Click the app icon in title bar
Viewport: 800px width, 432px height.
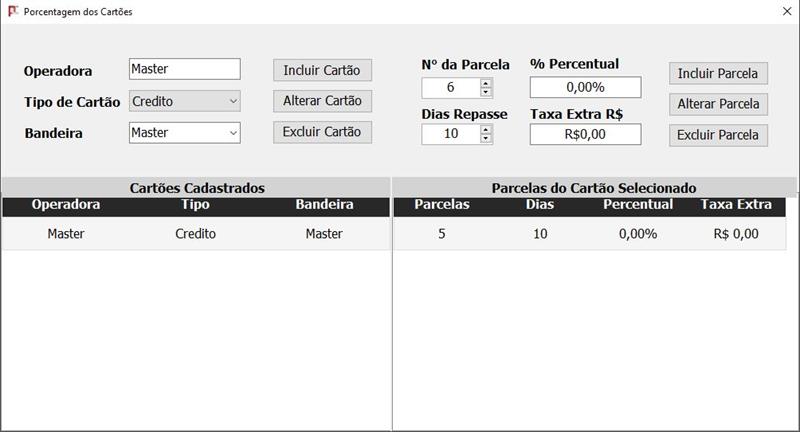coord(13,11)
